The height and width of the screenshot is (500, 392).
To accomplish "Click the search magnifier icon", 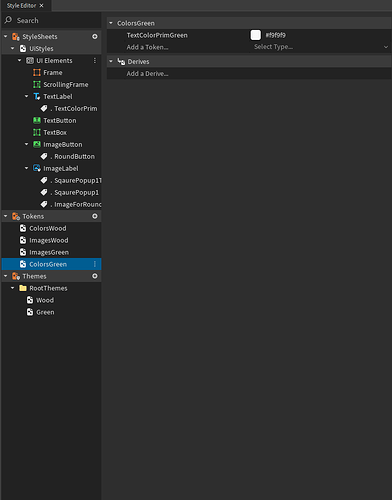I will (x=8, y=20).
